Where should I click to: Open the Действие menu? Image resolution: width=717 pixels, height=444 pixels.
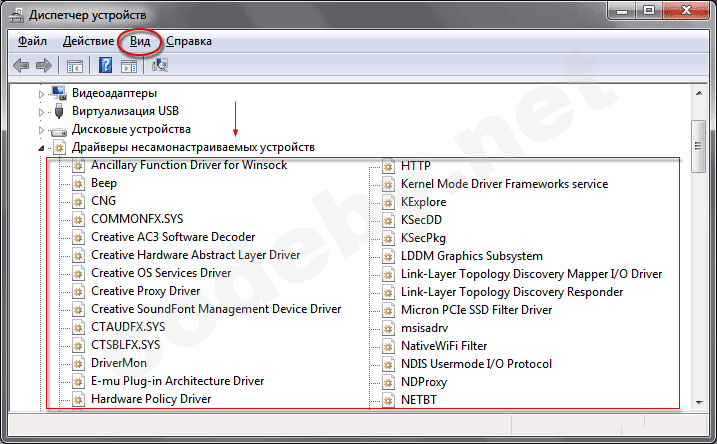[x=88, y=41]
